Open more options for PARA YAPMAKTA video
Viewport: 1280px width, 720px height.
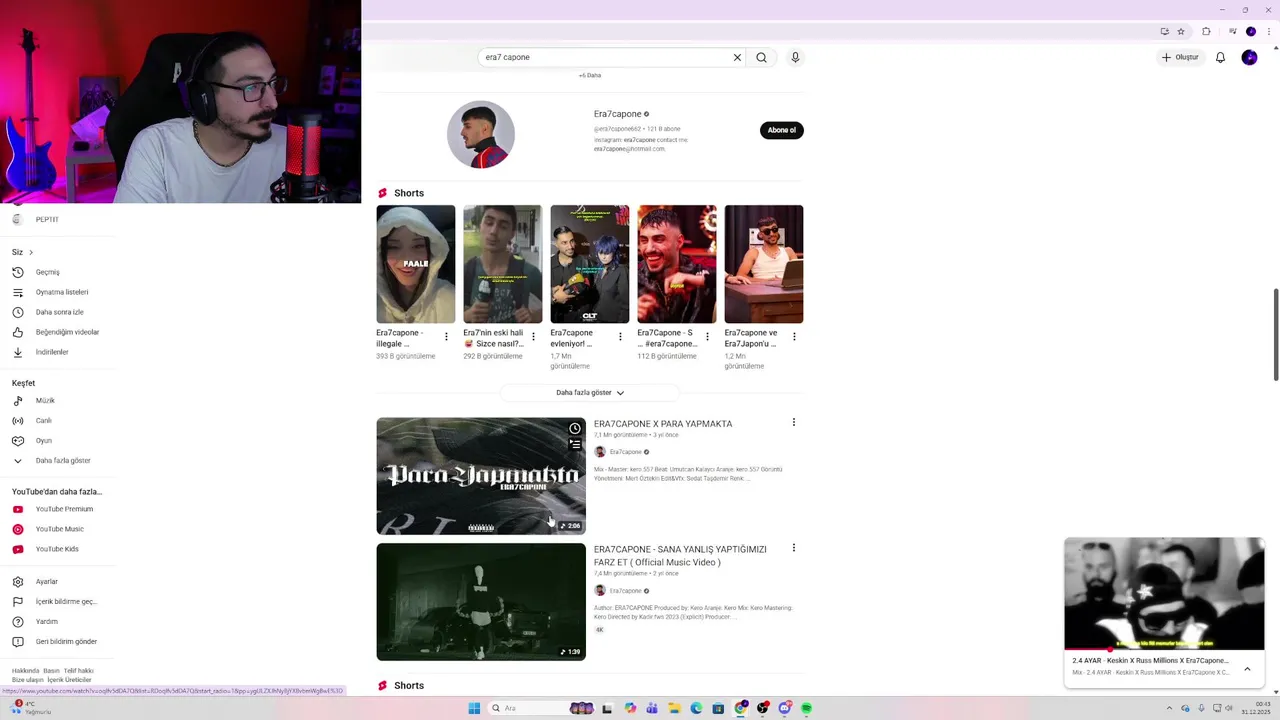(x=794, y=423)
